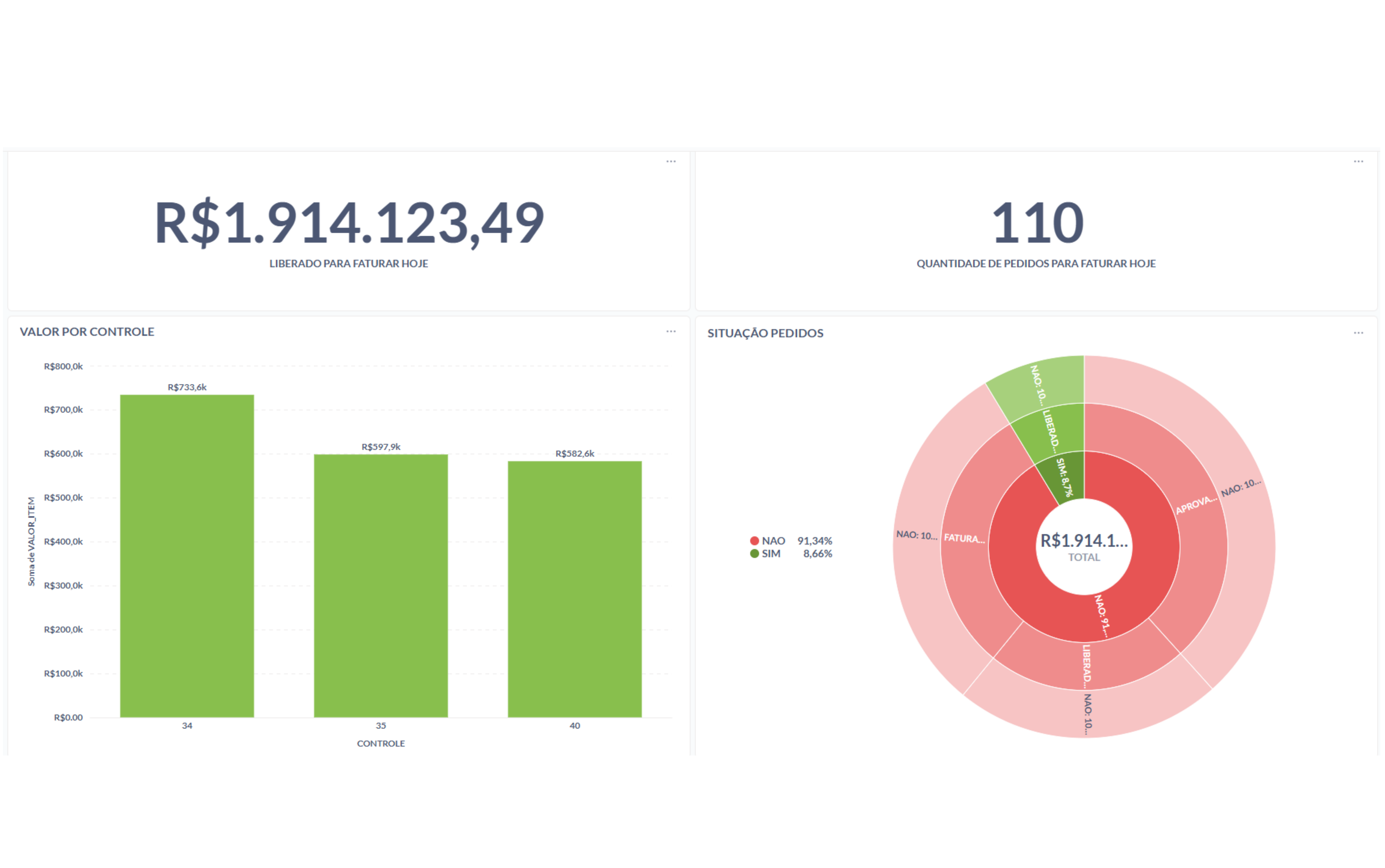Toggle the NAO legend red dot
1385x868 pixels.
pyautogui.click(x=755, y=541)
